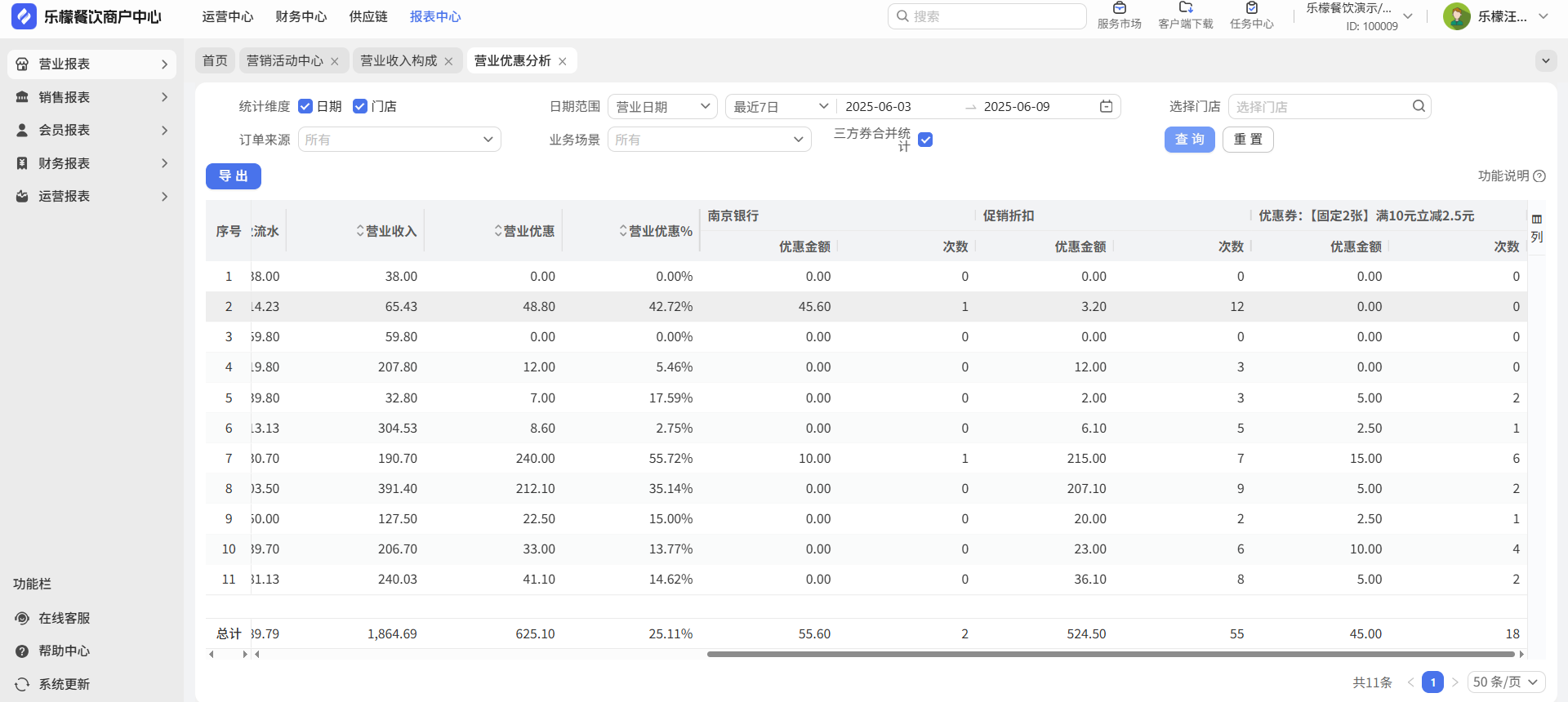The image size is (1568, 702).
Task: Expand the 营业报表 sidebar menu
Action: point(92,64)
